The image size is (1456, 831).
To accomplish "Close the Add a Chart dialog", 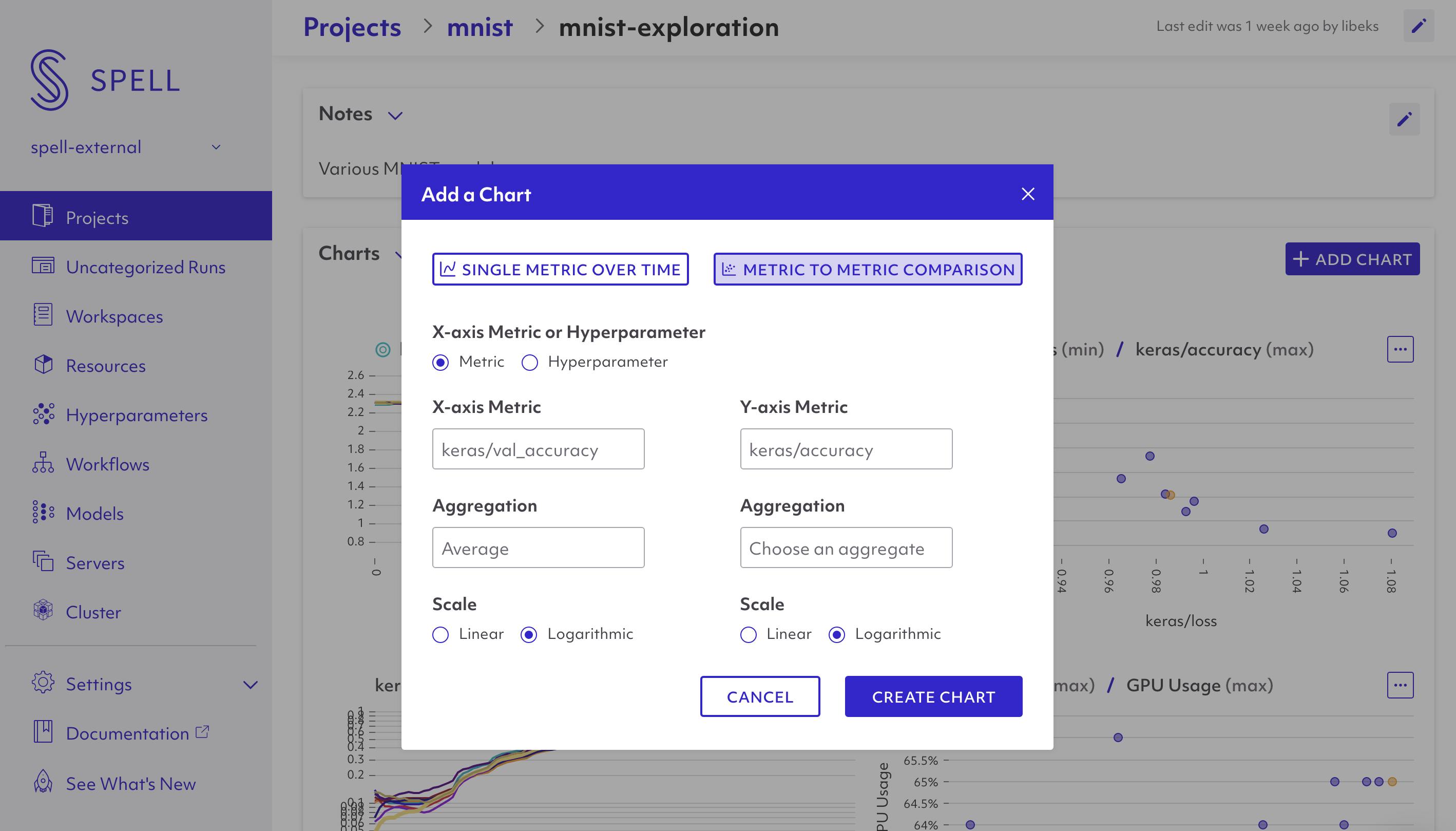I will [x=1027, y=194].
